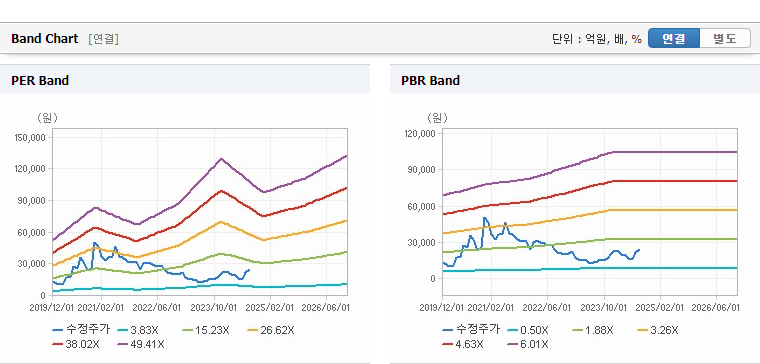Switch to the 연결 view toggle
This screenshot has width=760, height=364.
pos(674,39)
